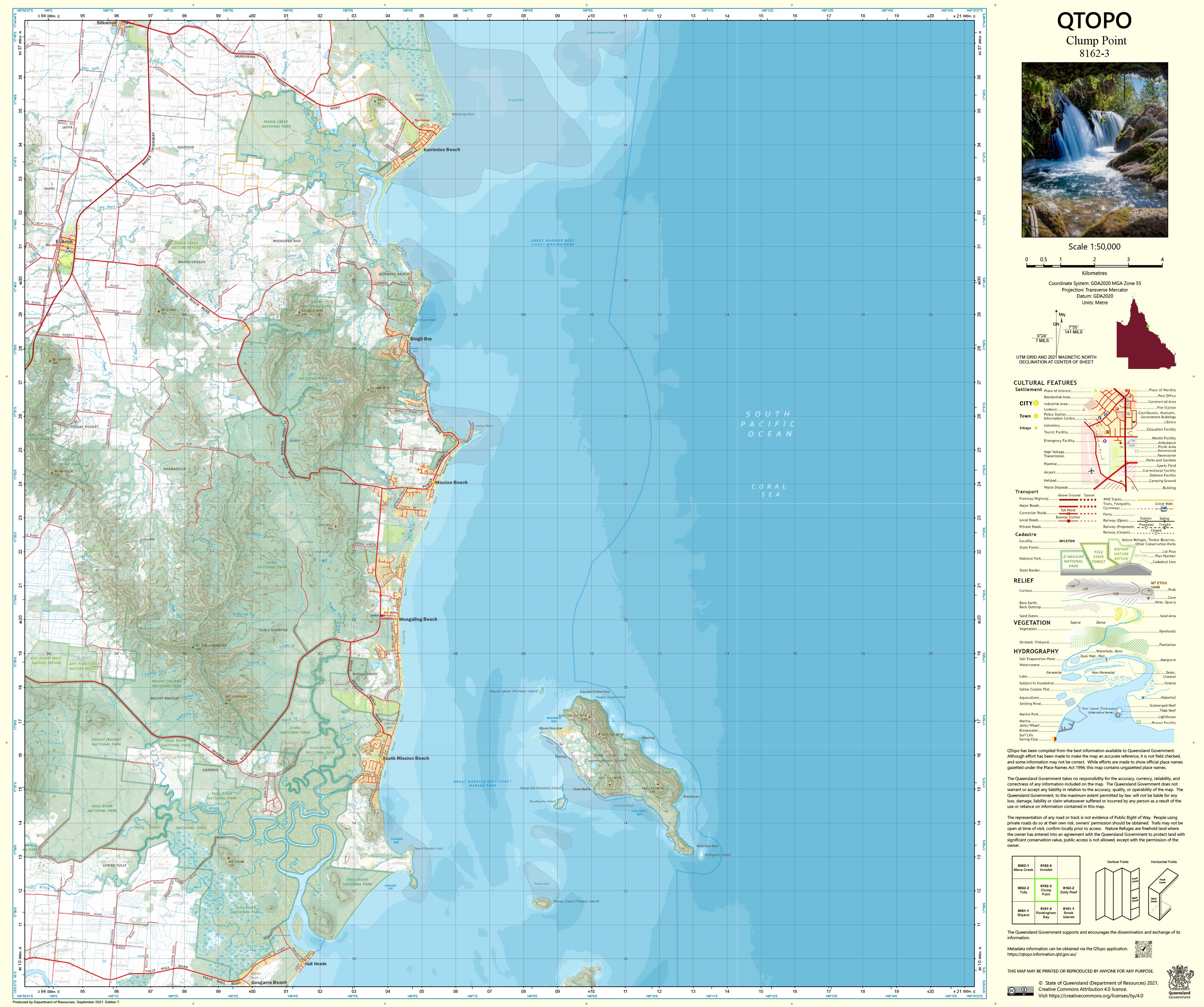Screen dimensions: 1204x1007
Task: Open the qtopo.information.qld.gov.au link
Action: (1042, 954)
